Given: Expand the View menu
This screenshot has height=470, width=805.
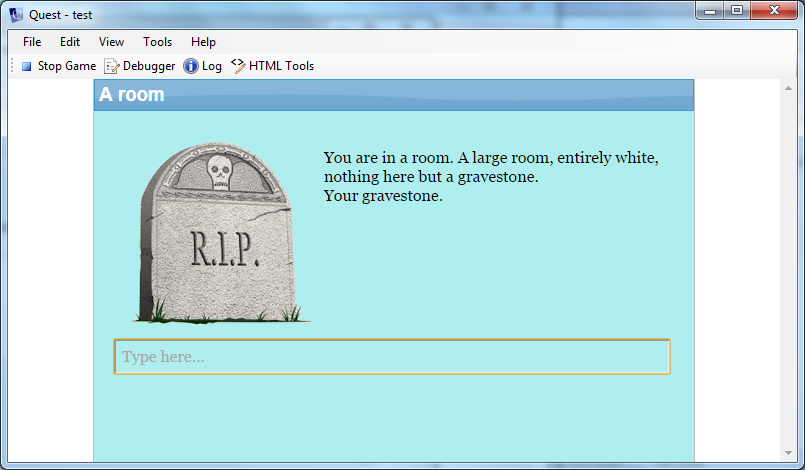Looking at the screenshot, I should pyautogui.click(x=112, y=42).
